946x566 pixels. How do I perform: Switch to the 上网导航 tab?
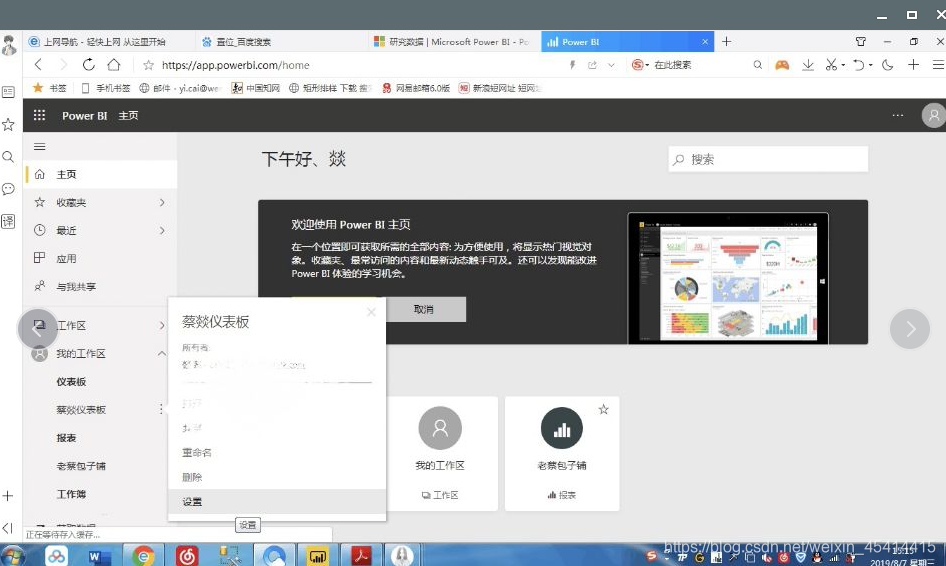pyautogui.click(x=103, y=42)
